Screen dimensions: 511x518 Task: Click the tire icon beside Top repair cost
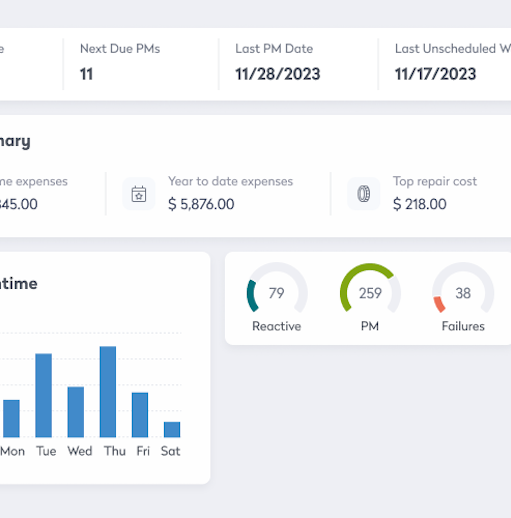click(x=364, y=194)
